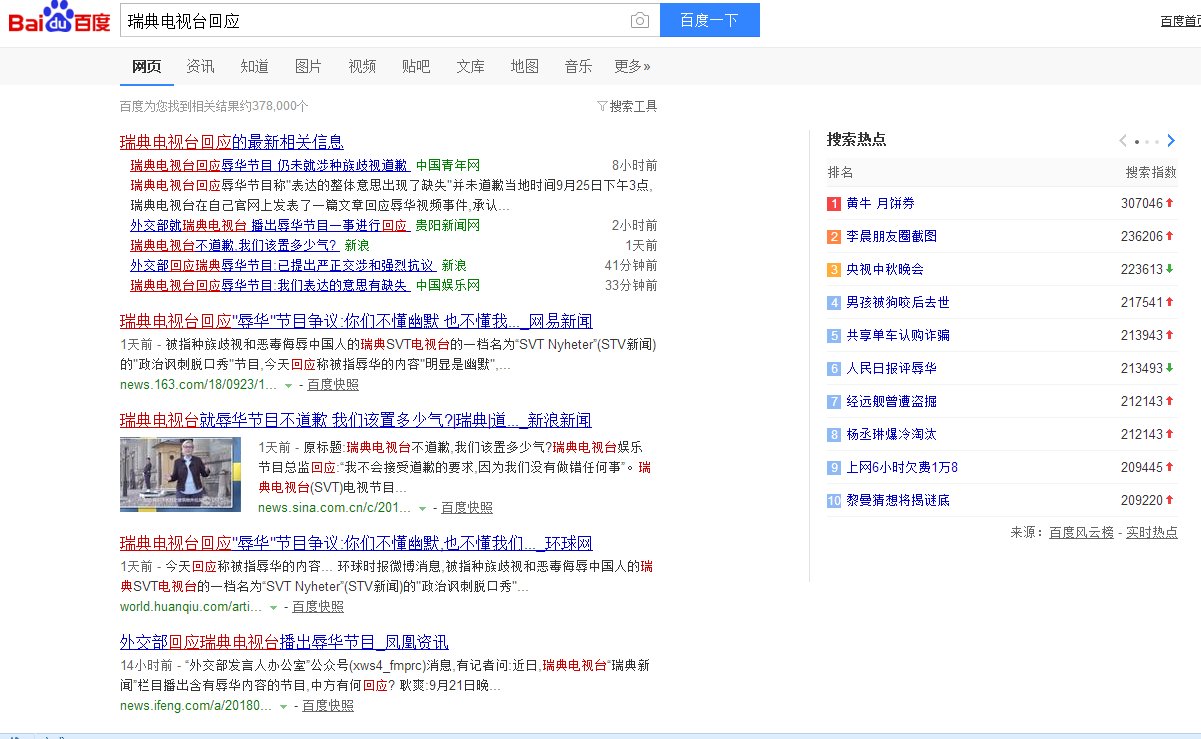Open the Sina news result thumbnail
Viewport: 1201px width, 739px height.
pos(180,476)
